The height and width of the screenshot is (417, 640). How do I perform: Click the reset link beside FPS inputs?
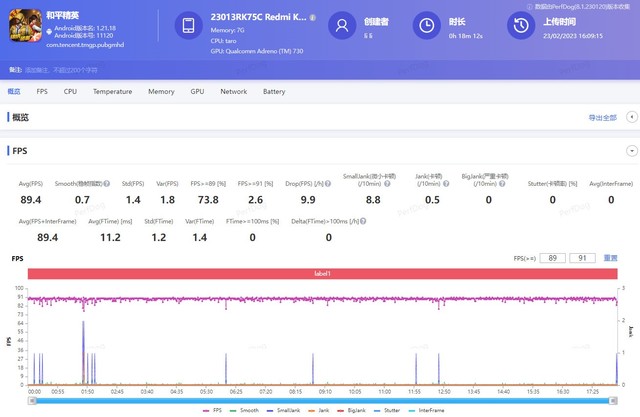click(x=610, y=258)
